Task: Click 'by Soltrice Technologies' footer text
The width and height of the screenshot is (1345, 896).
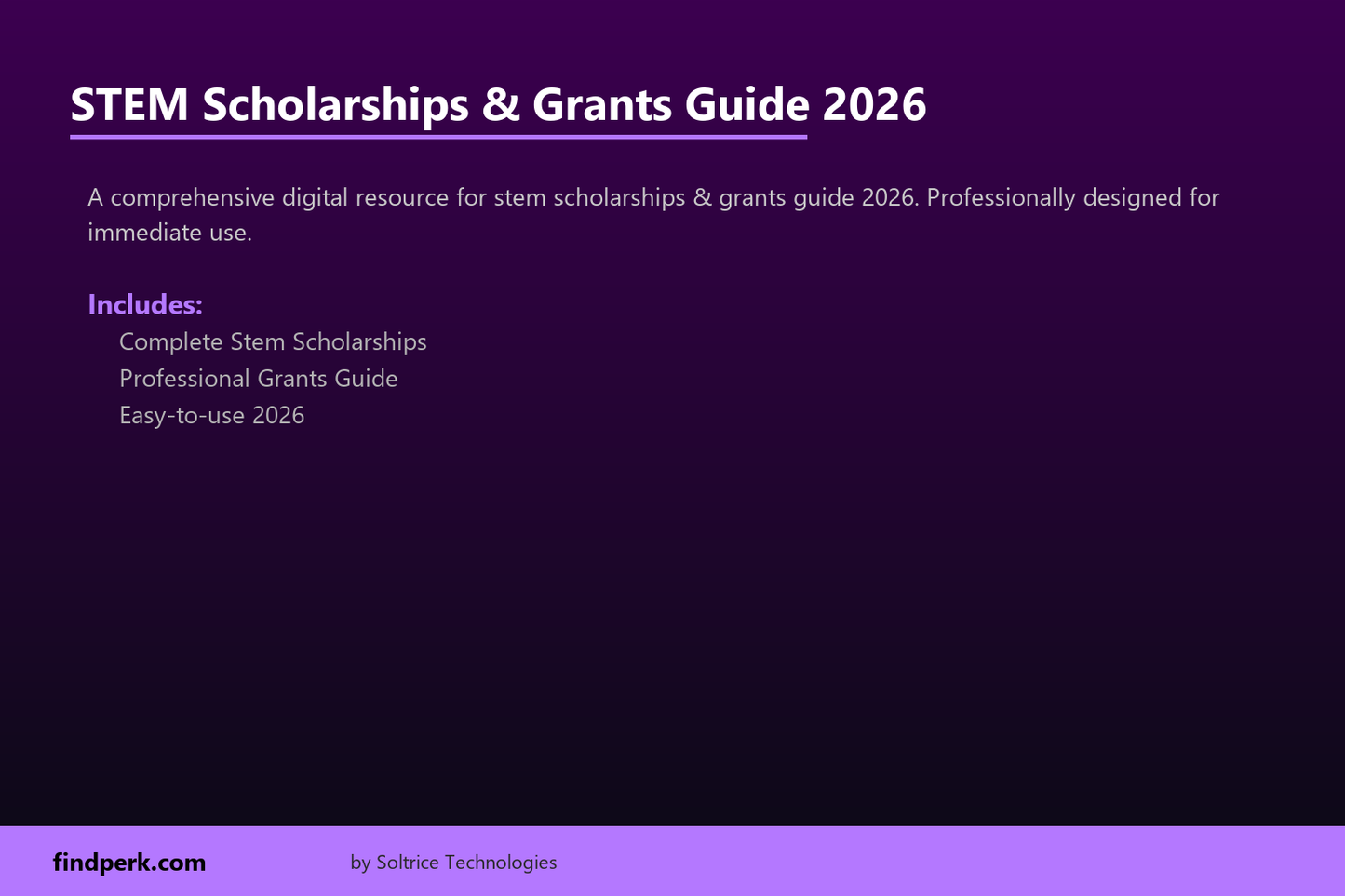Action: click(453, 863)
